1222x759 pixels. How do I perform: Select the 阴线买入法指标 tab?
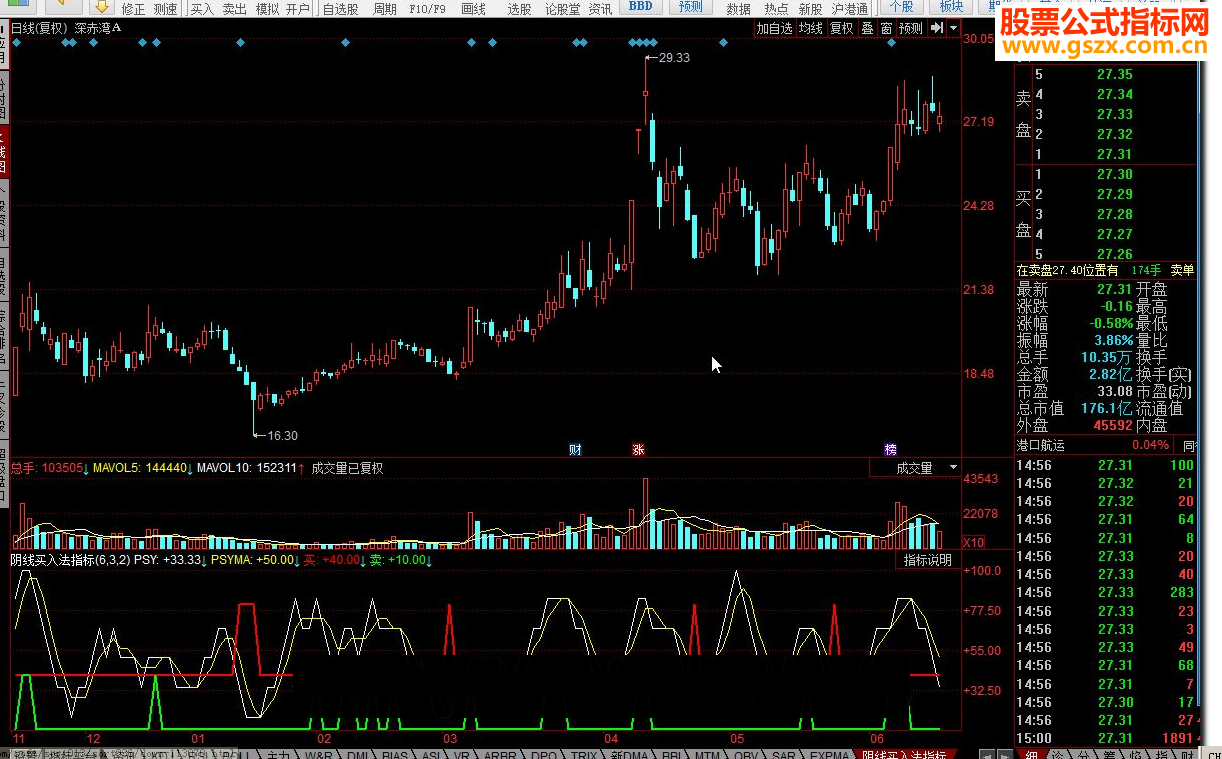coord(904,755)
